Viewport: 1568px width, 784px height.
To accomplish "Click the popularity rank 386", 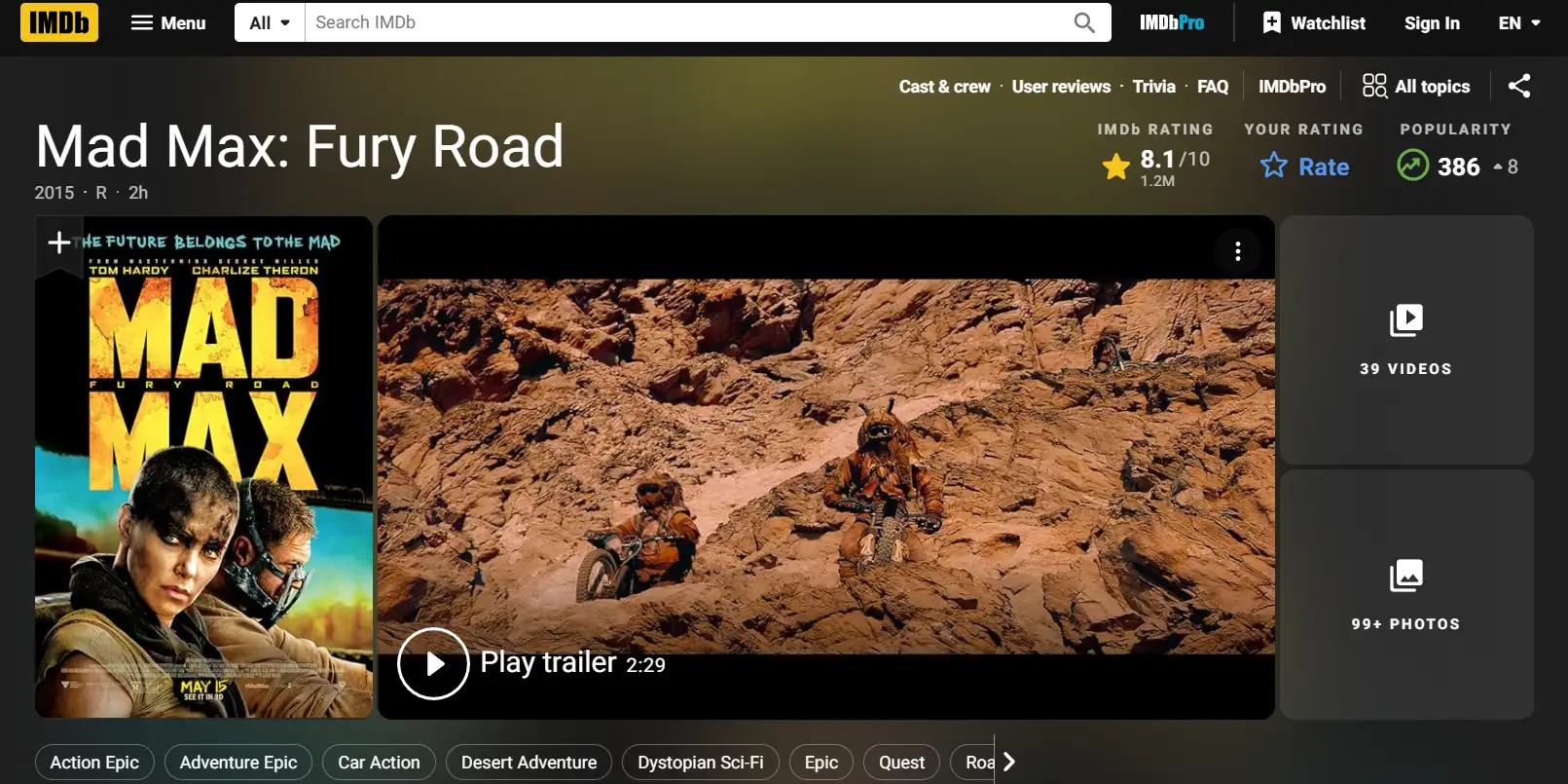I will point(1458,167).
